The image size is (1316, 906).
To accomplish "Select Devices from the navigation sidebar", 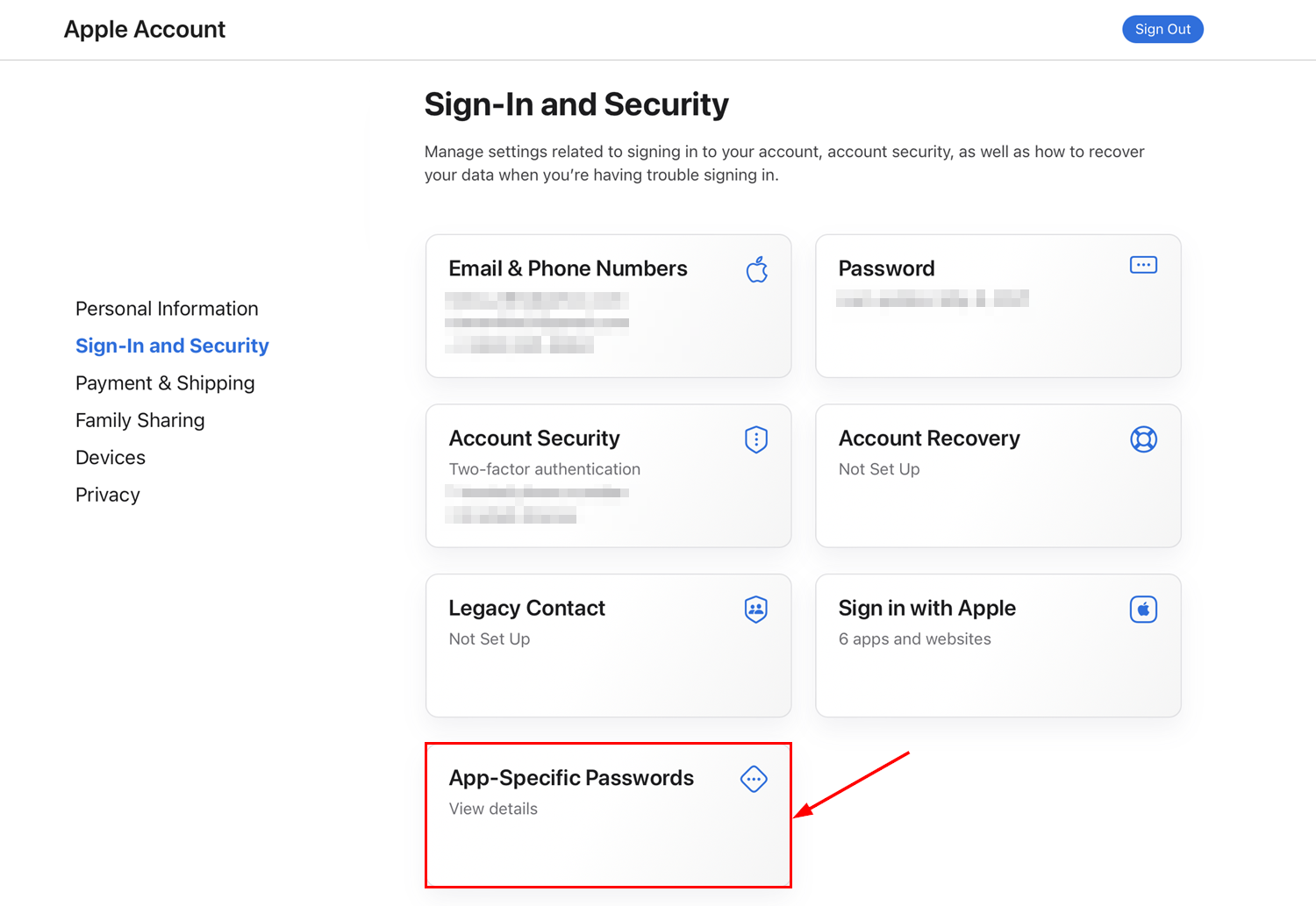I will [111, 457].
